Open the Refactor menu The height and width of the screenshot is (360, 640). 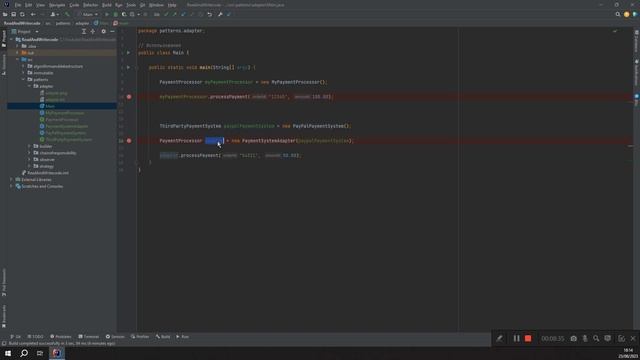click(x=91, y=5)
